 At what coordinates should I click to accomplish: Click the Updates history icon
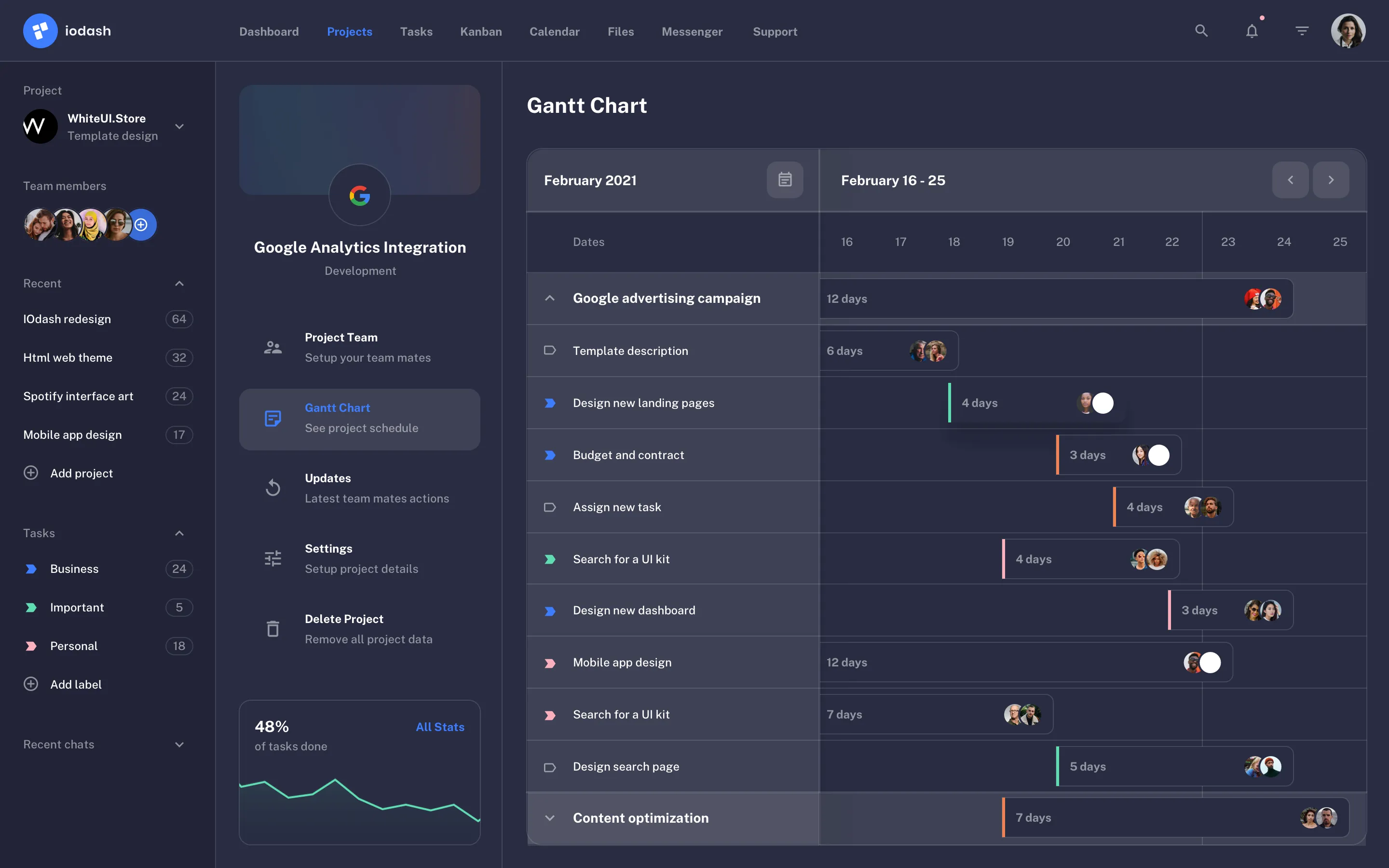tap(272, 488)
